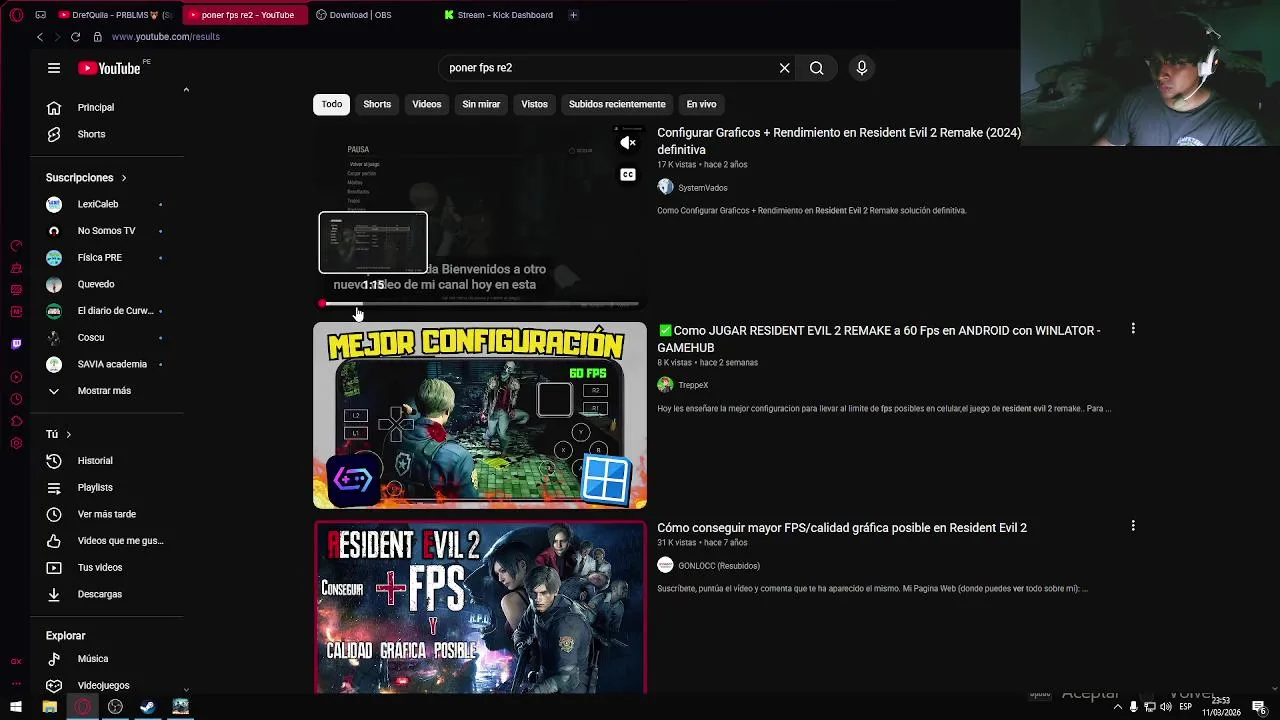Click the taskbar volume speaker icon
The image size is (1280, 720).
coord(1166,707)
